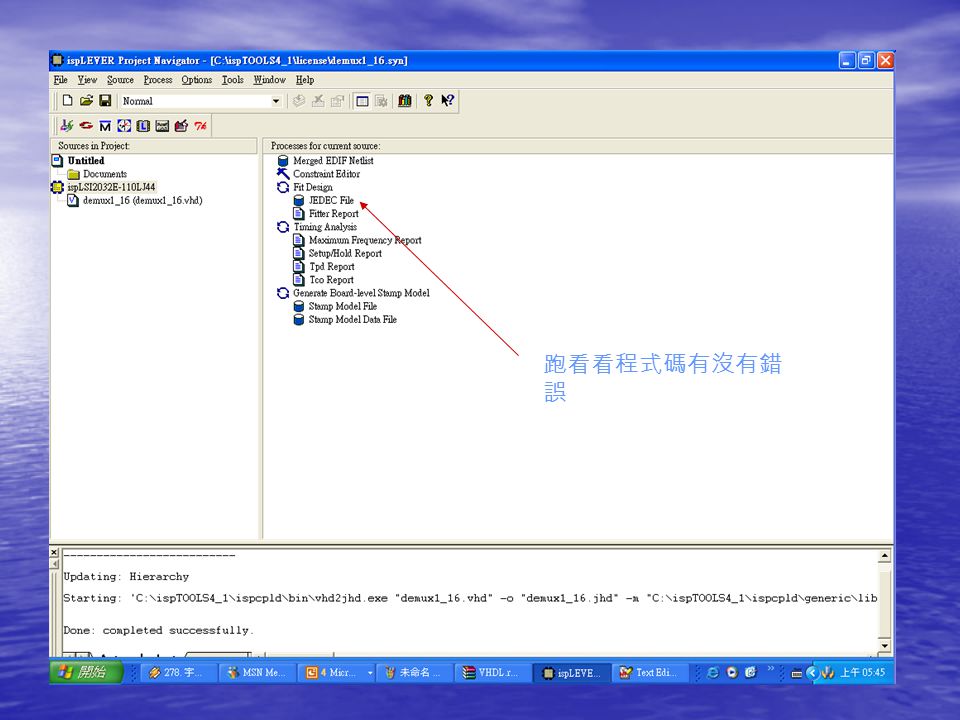Open the Source menu
Viewport: 960px width, 720px height.
(x=120, y=80)
